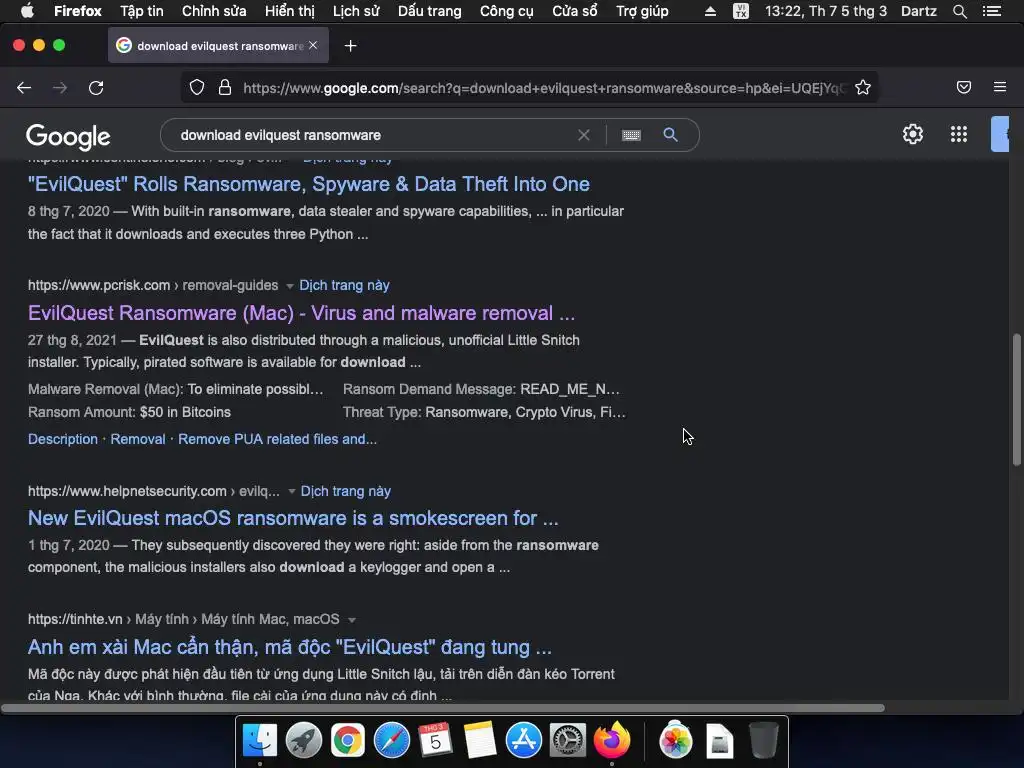Go back to the previous page
Screen dimensions: 1024x768
tap(24, 88)
